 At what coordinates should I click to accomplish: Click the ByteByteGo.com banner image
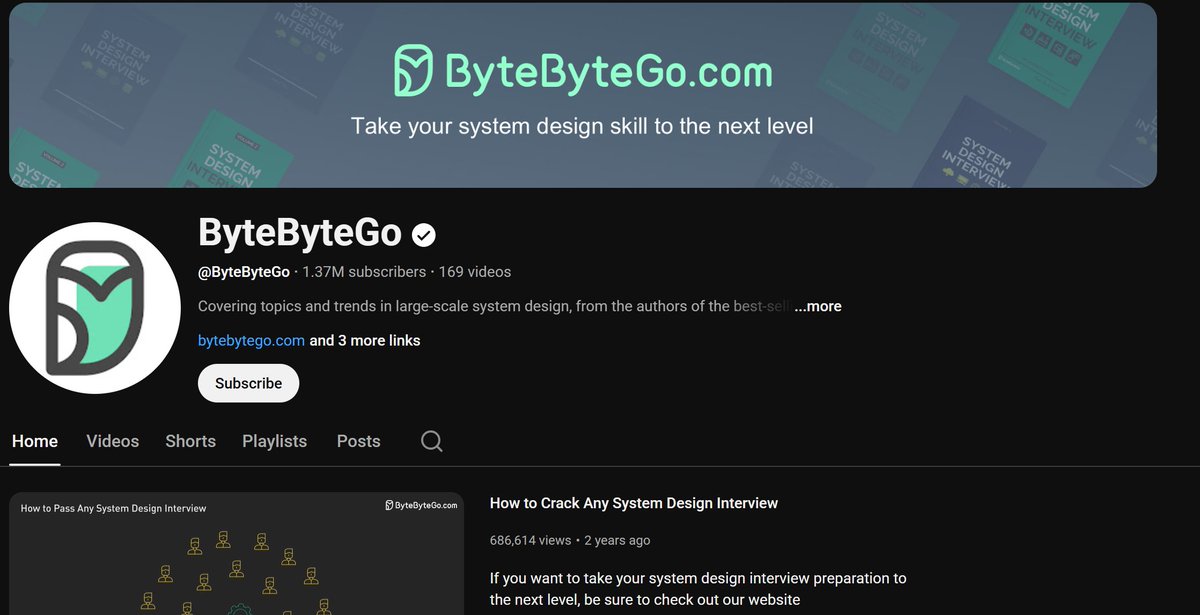pos(583,95)
